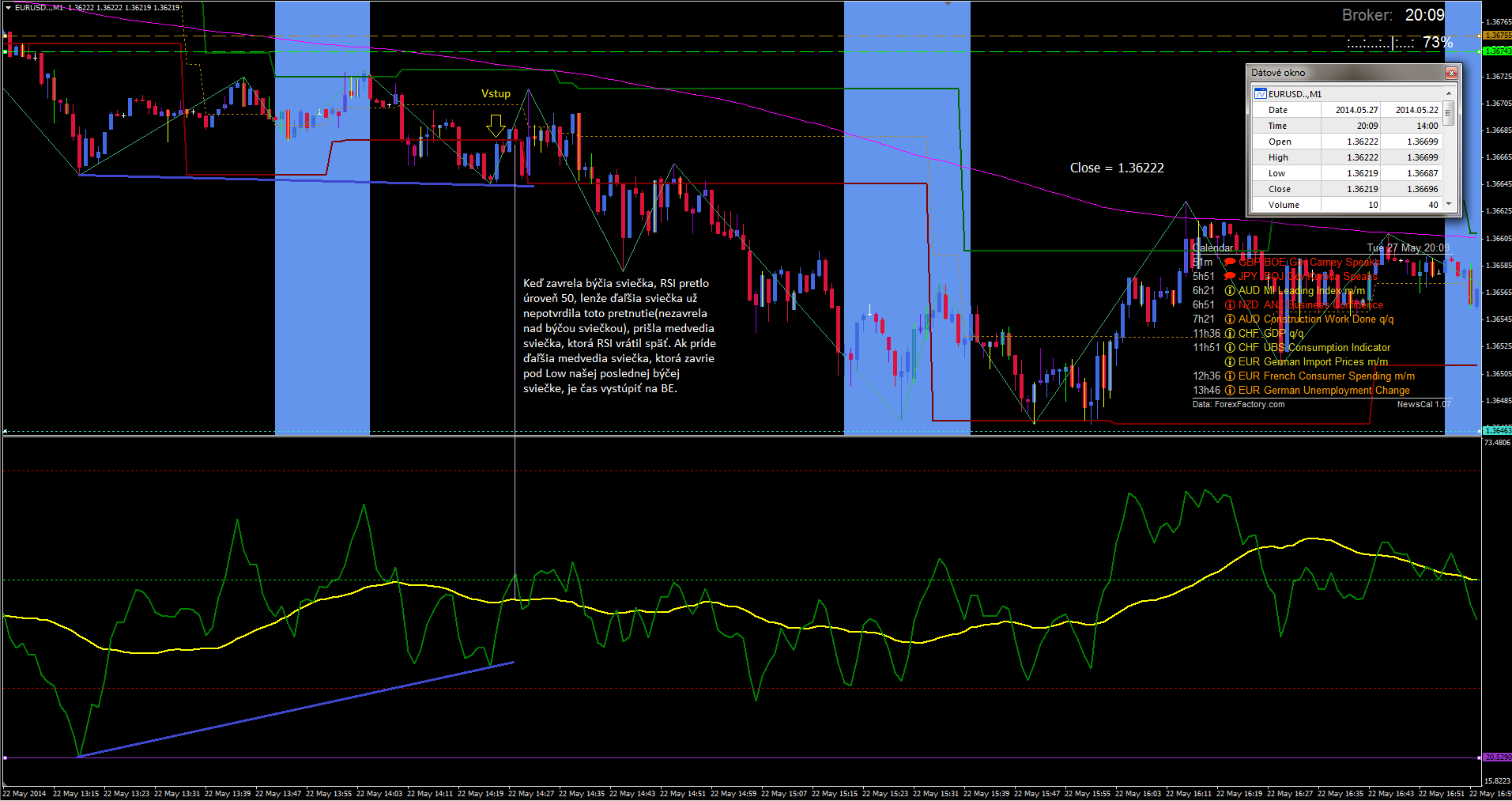
Task: Click the orange price label on price axis
Action: pos(1496,36)
